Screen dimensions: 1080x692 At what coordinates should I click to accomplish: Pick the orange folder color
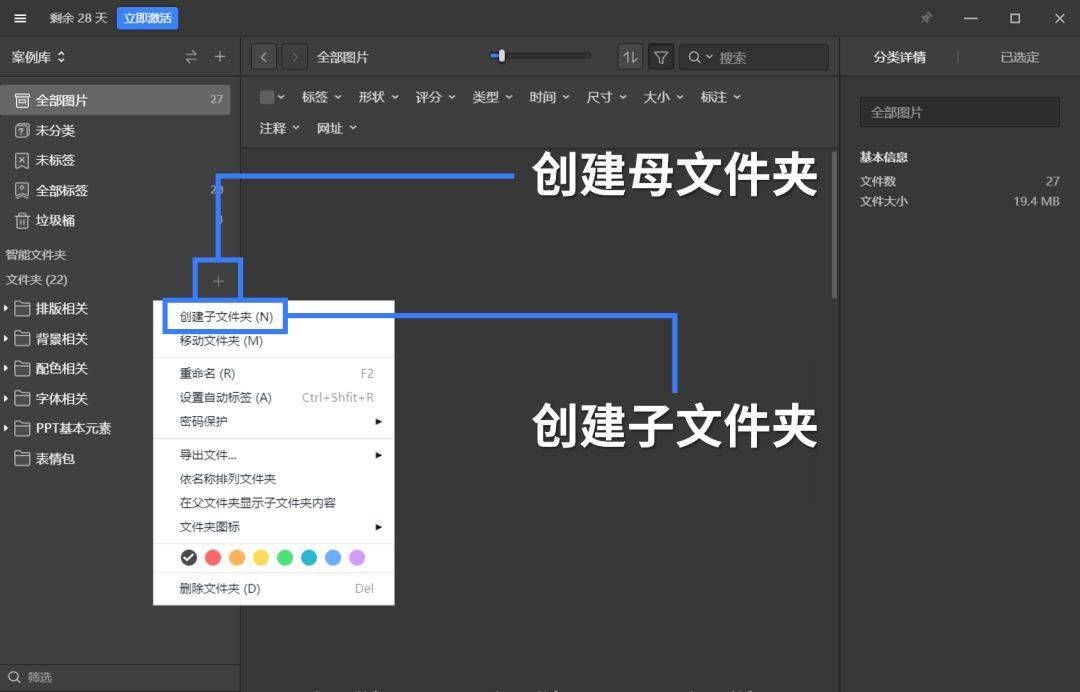[x=237, y=558]
